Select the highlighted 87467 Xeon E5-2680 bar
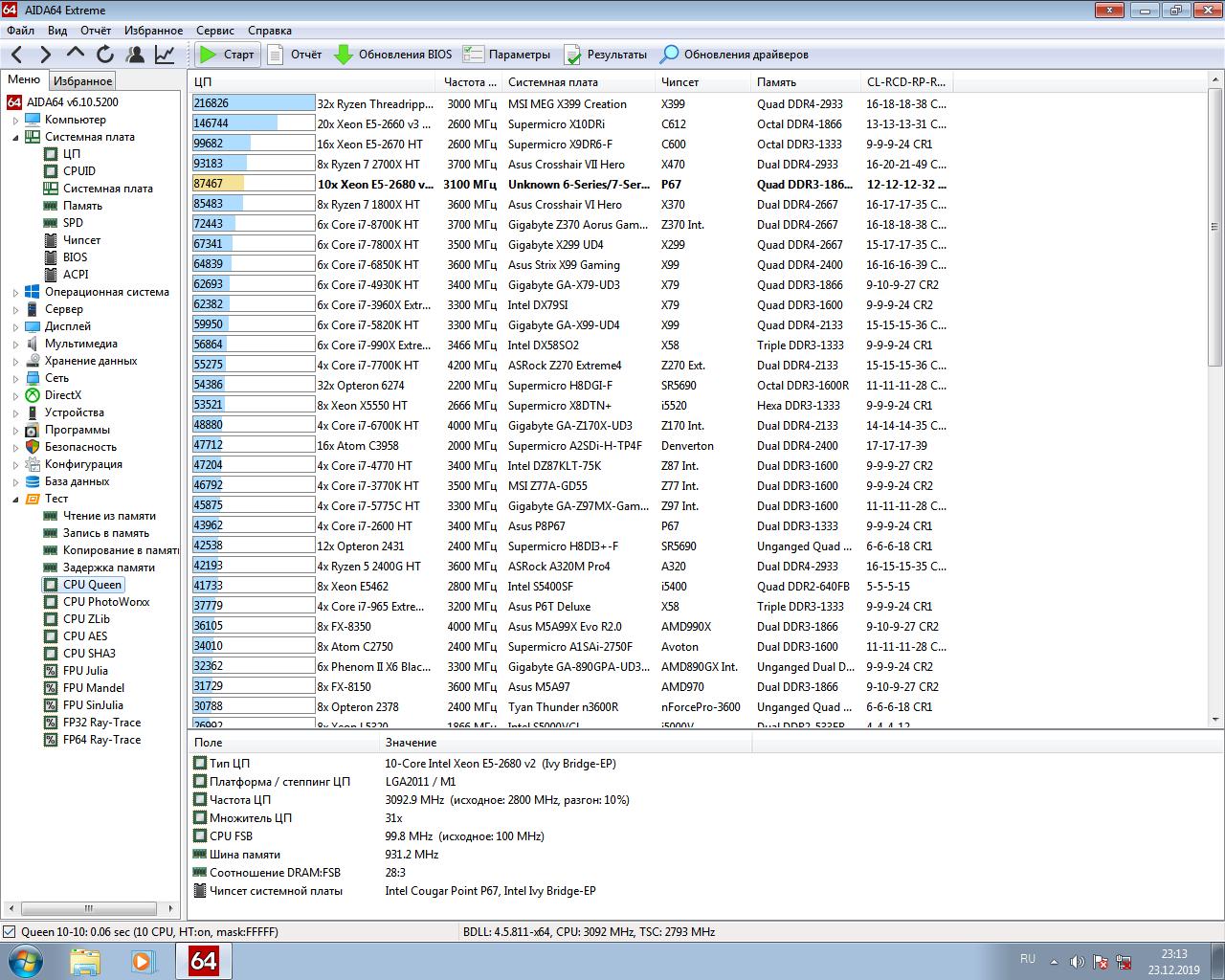1225x980 pixels. tap(254, 184)
